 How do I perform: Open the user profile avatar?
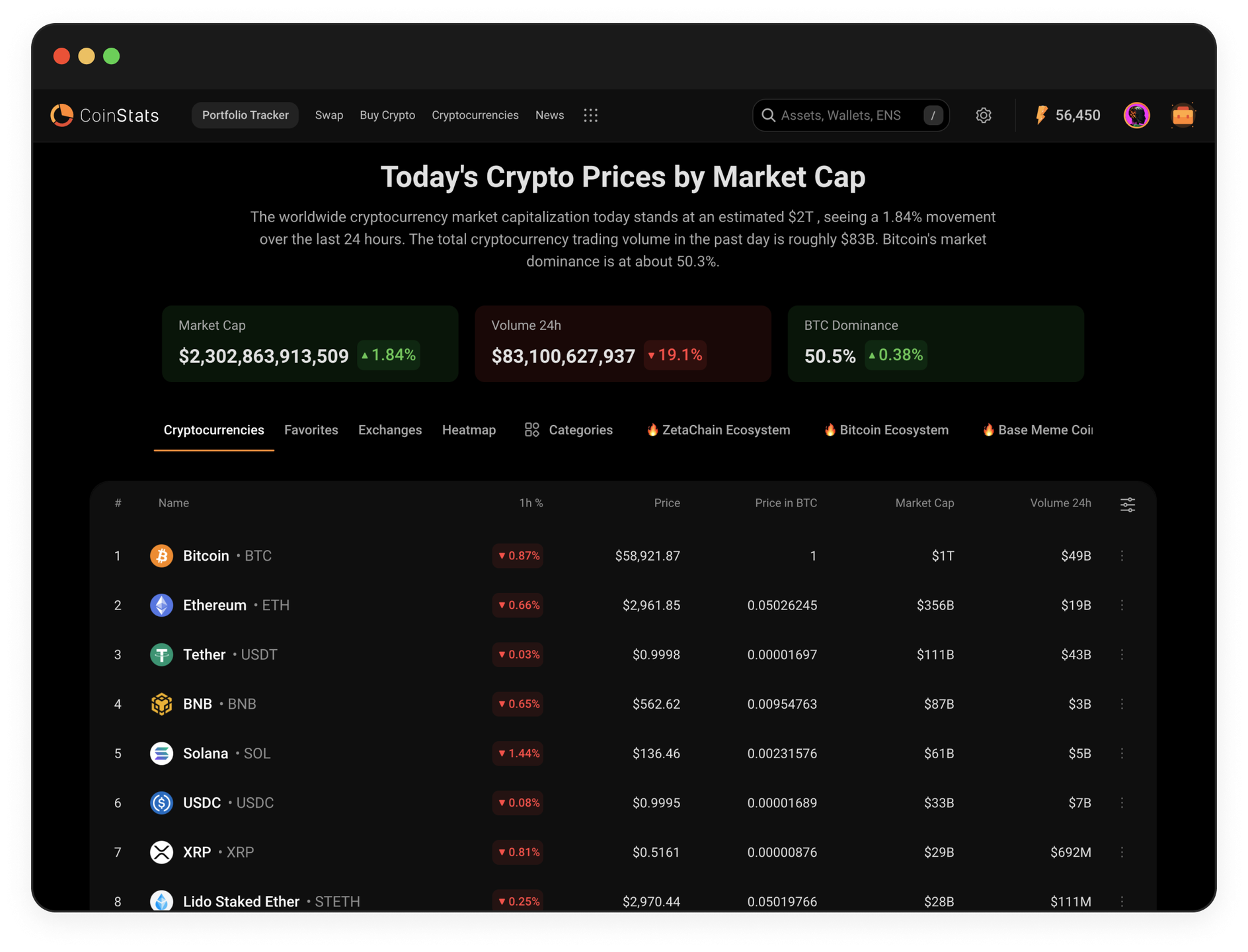[x=1136, y=116]
